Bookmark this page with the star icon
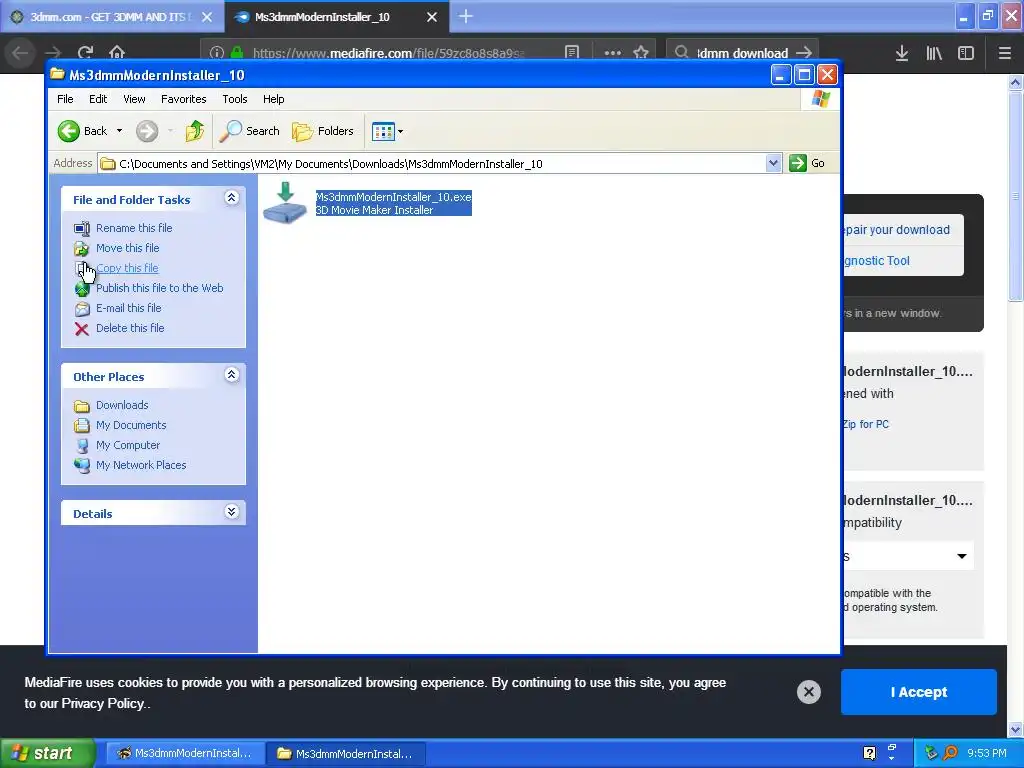This screenshot has width=1024, height=768. point(641,53)
